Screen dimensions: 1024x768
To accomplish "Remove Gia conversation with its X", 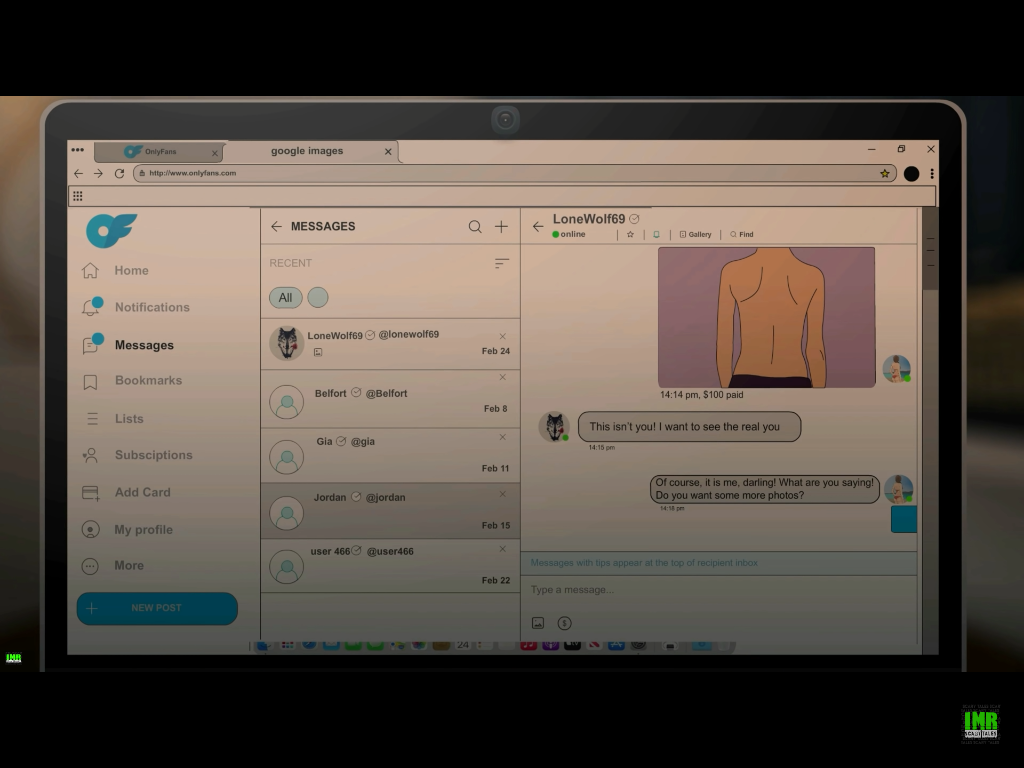I will point(503,438).
